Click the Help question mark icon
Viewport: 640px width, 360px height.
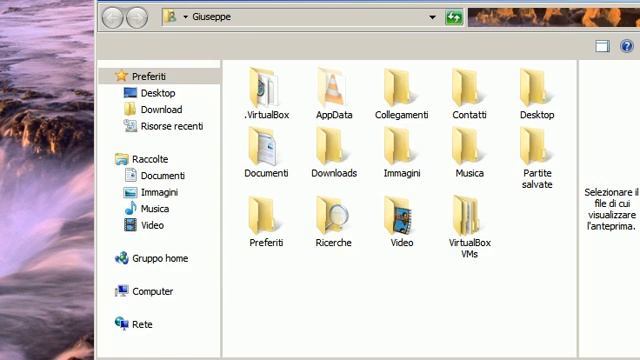pos(627,46)
